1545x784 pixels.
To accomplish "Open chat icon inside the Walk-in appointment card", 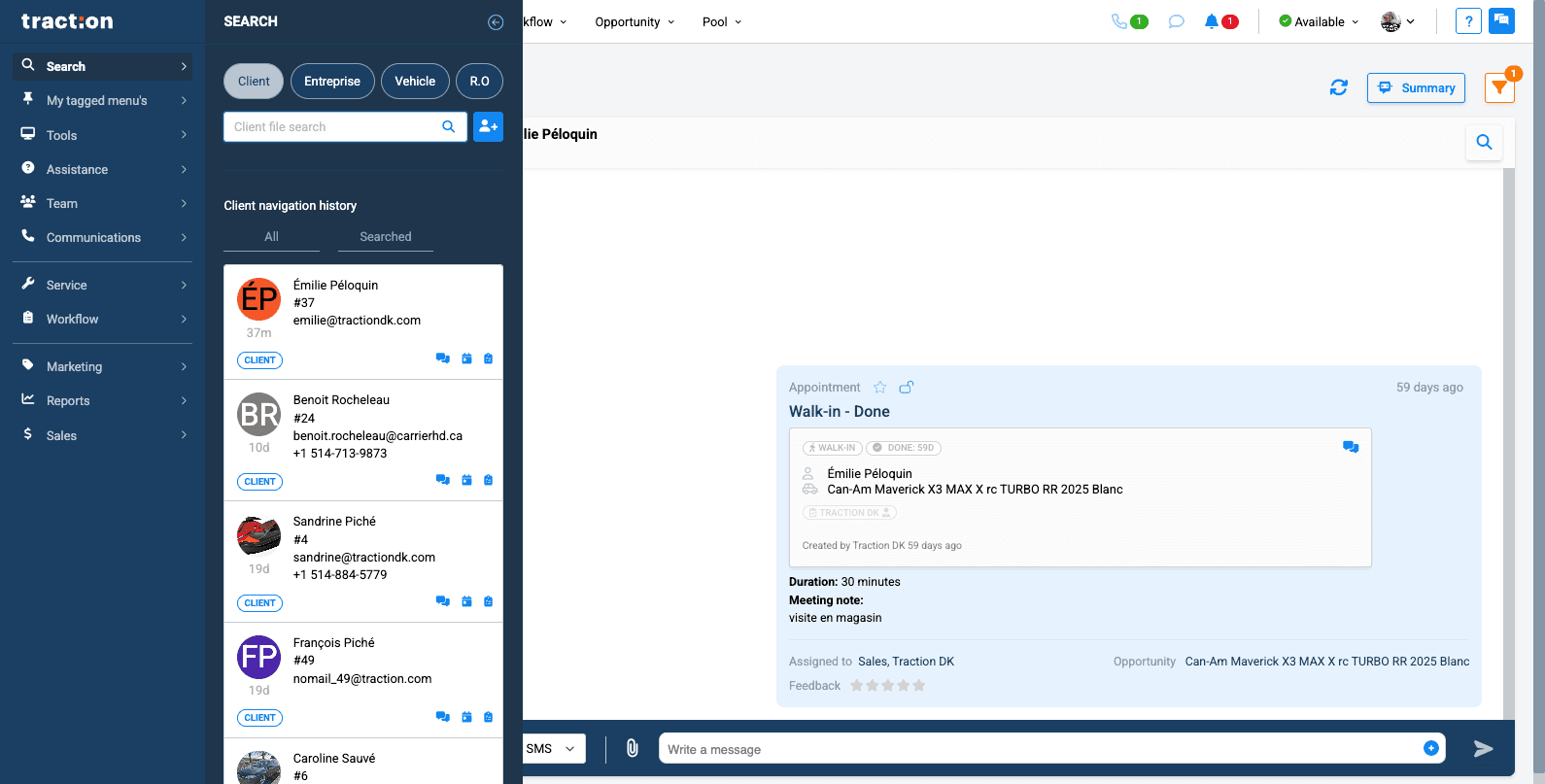I will [1351, 447].
